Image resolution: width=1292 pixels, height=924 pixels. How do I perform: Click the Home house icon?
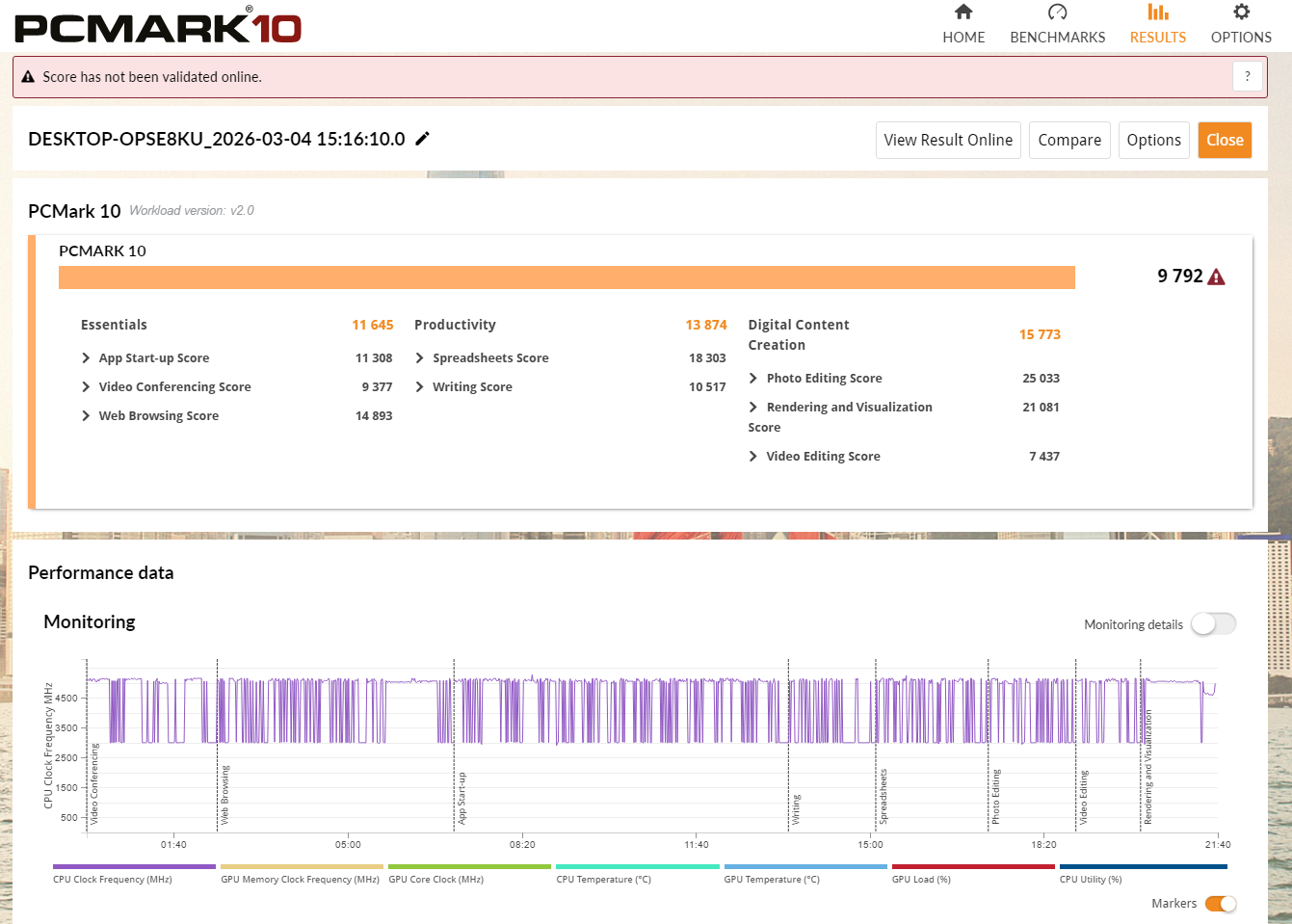[x=963, y=13]
